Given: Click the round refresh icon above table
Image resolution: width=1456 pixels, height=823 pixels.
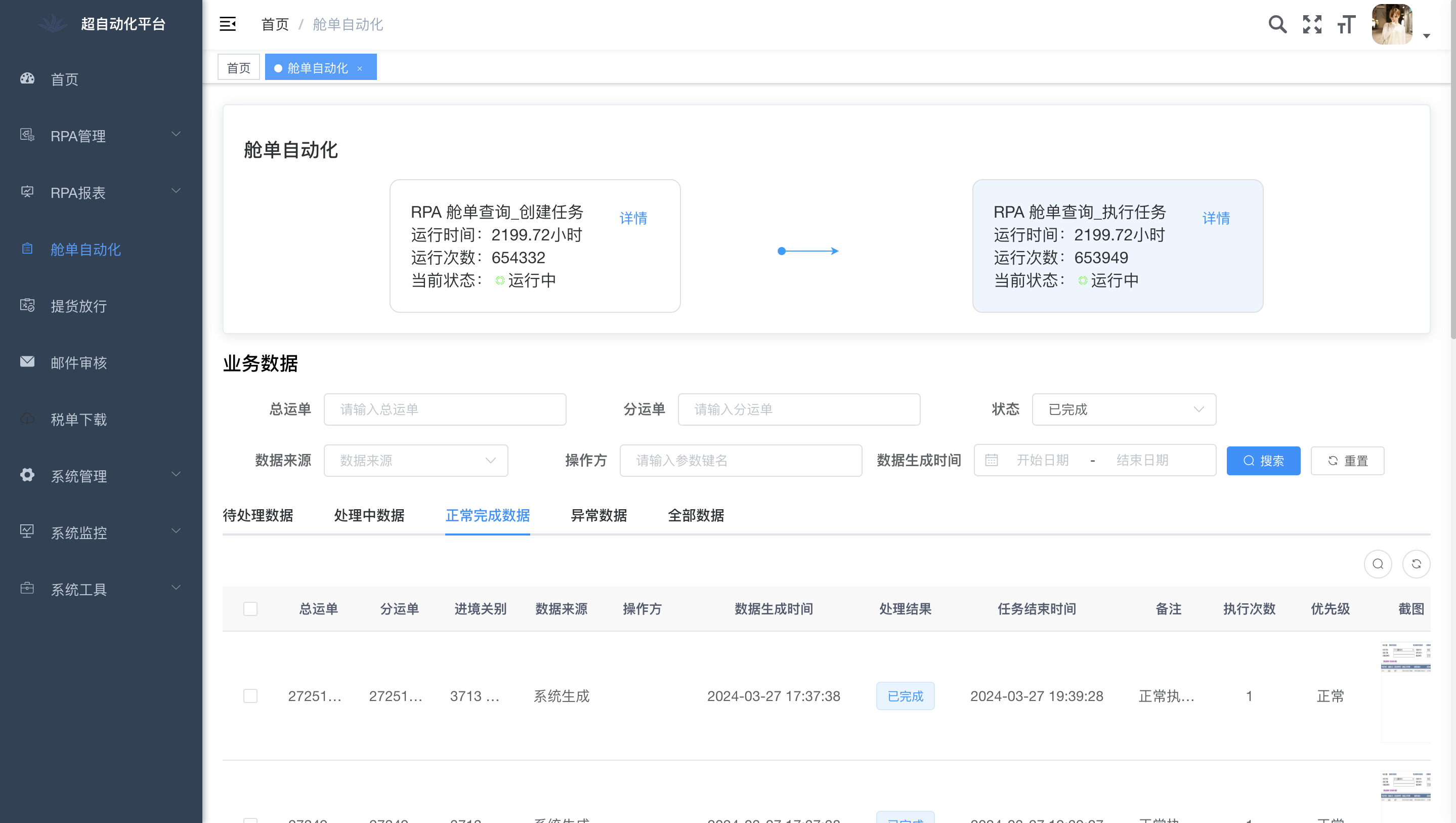Looking at the screenshot, I should pyautogui.click(x=1416, y=563).
